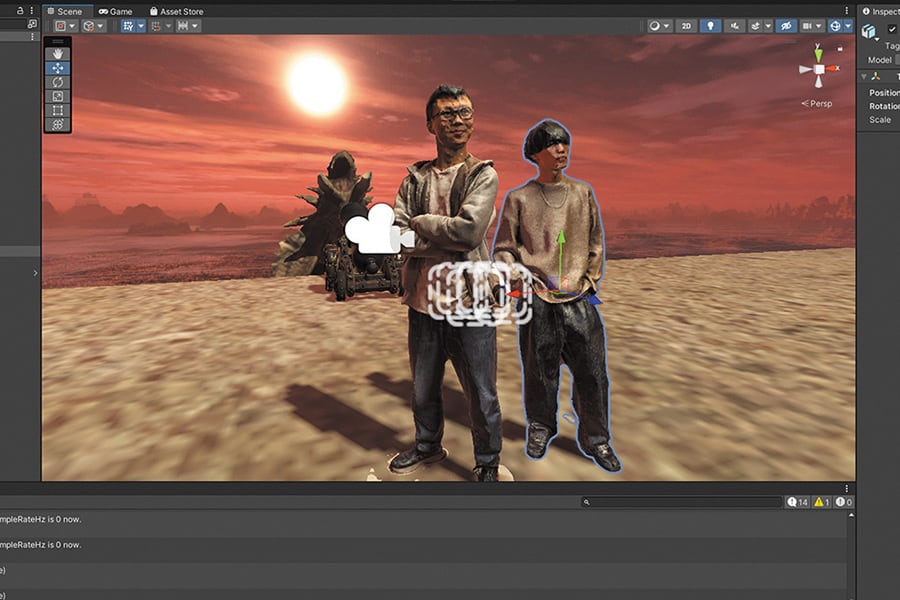Toggle 2D view mode
The width and height of the screenshot is (900, 600).
tap(686, 26)
